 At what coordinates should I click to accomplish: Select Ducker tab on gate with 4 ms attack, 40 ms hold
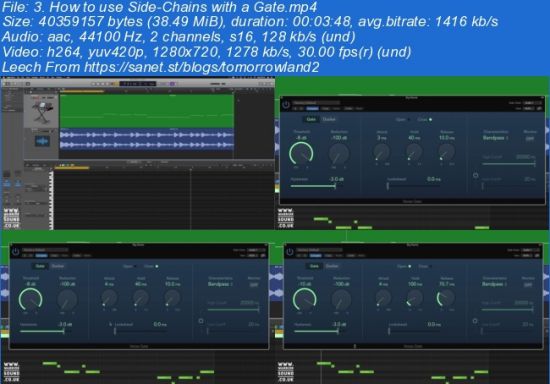(58, 266)
